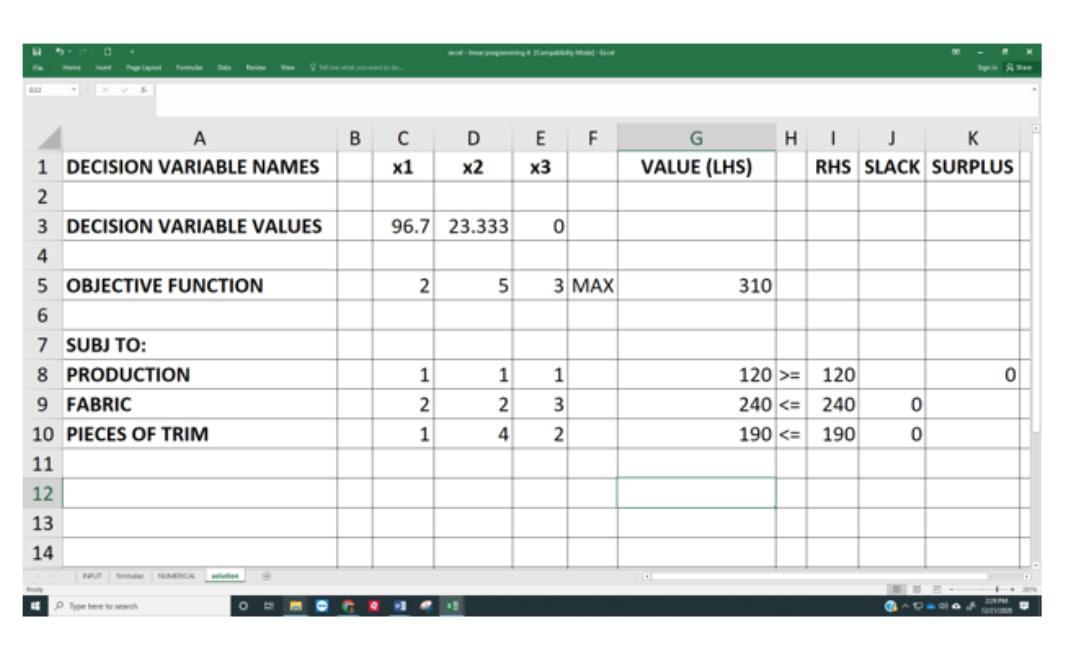Open the File menu
The image size is (1078, 648).
pyautogui.click(x=38, y=67)
